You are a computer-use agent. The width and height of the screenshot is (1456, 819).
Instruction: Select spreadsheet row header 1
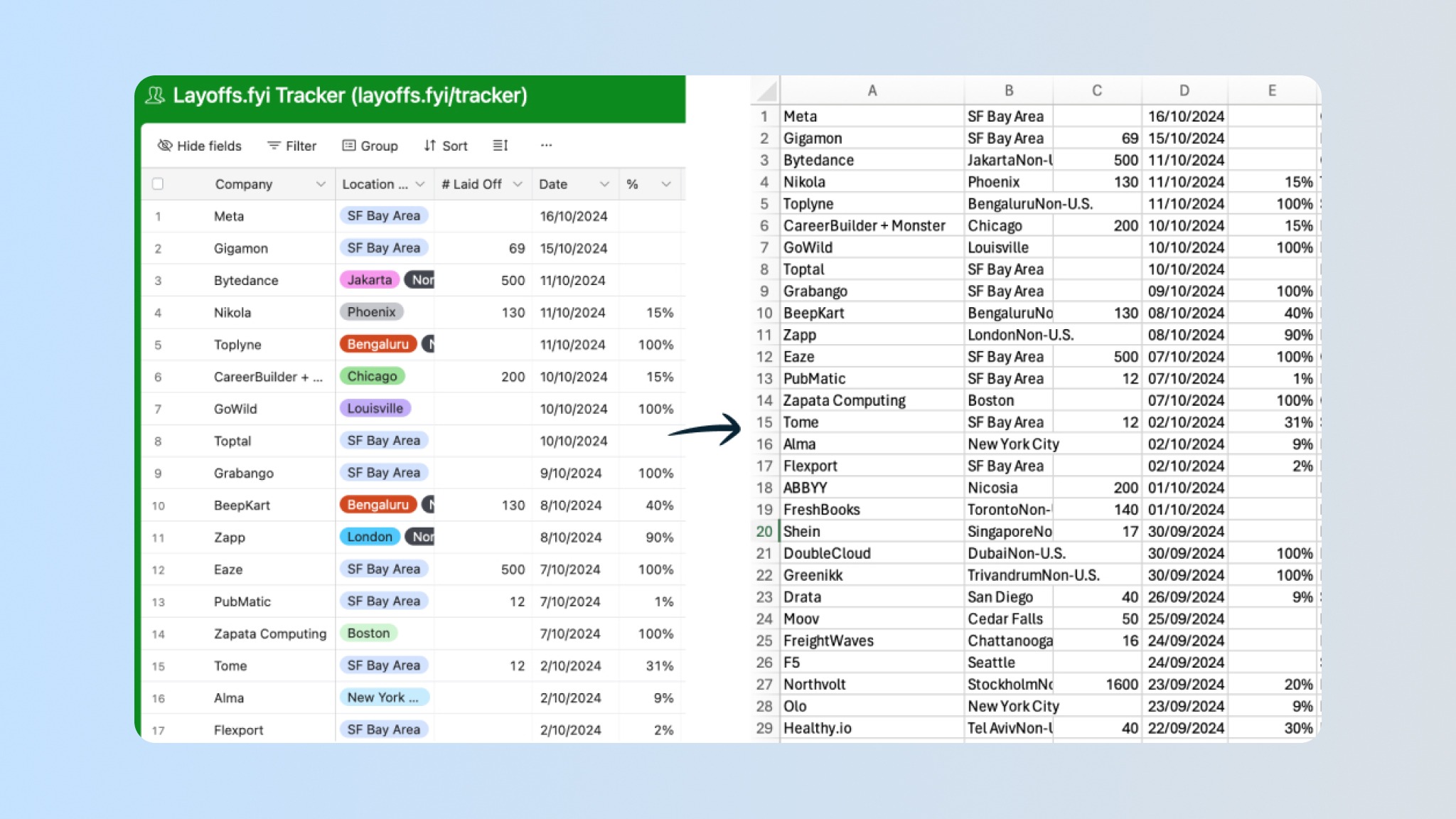point(764,116)
